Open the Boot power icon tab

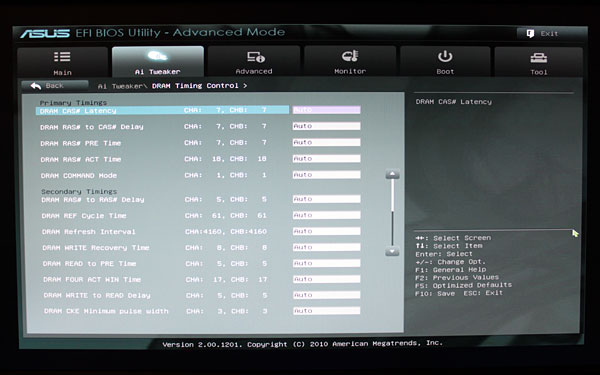point(445,56)
